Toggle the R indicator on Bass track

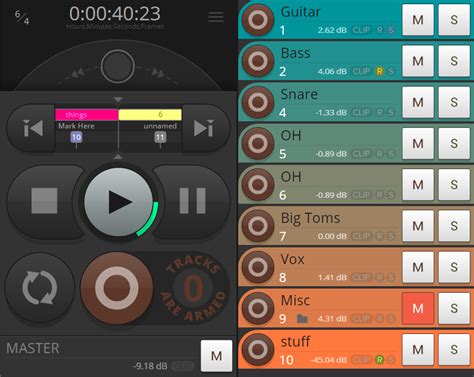pyautogui.click(x=379, y=71)
